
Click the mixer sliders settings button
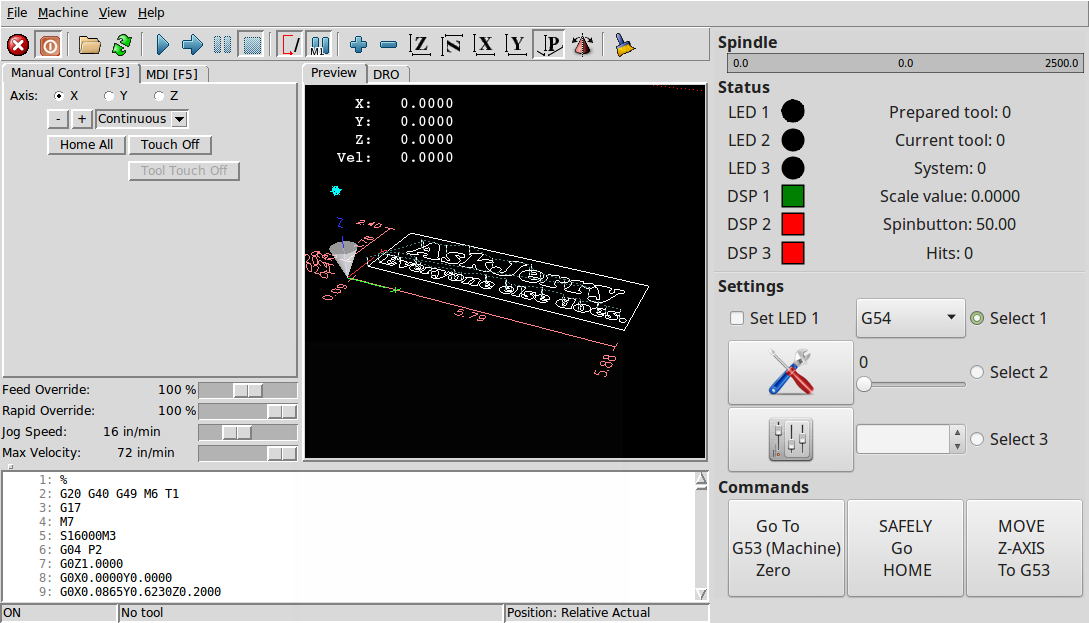(790, 440)
